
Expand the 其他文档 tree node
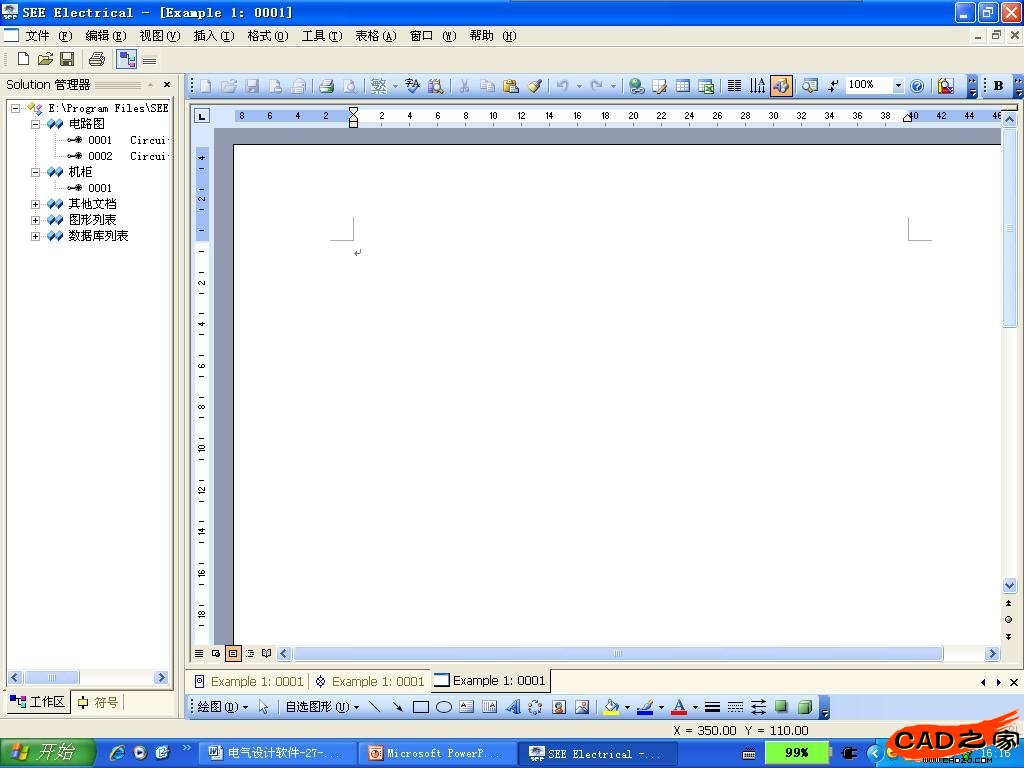coord(36,204)
